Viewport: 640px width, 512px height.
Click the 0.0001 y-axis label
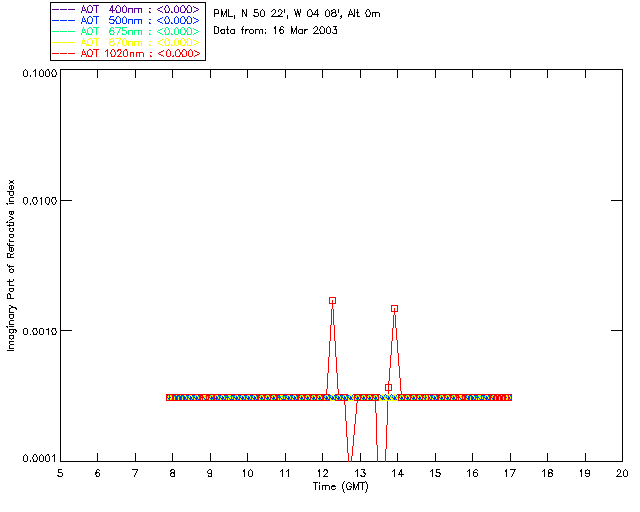[40, 459]
